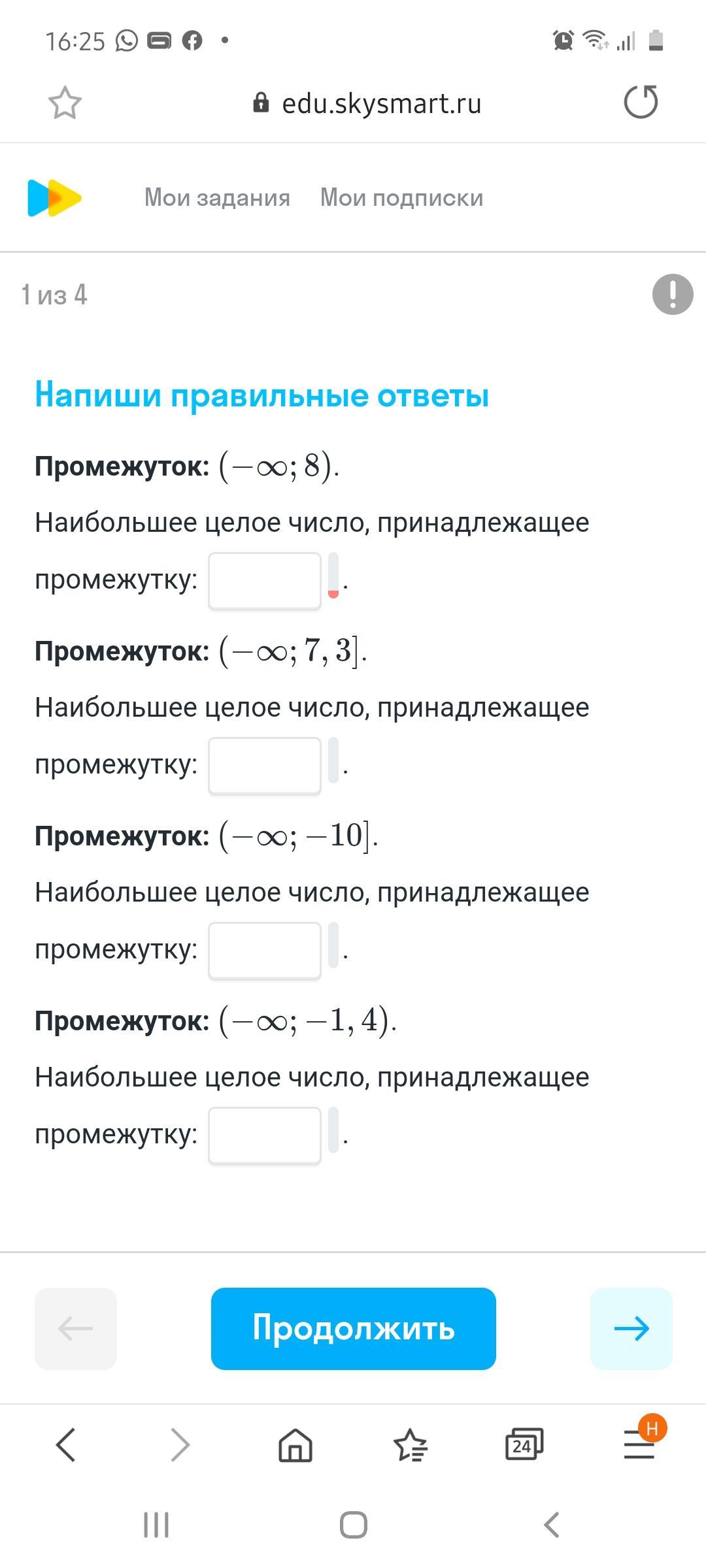Reload the page with refresh icon
This screenshot has height=1568, width=706.
coord(641,103)
